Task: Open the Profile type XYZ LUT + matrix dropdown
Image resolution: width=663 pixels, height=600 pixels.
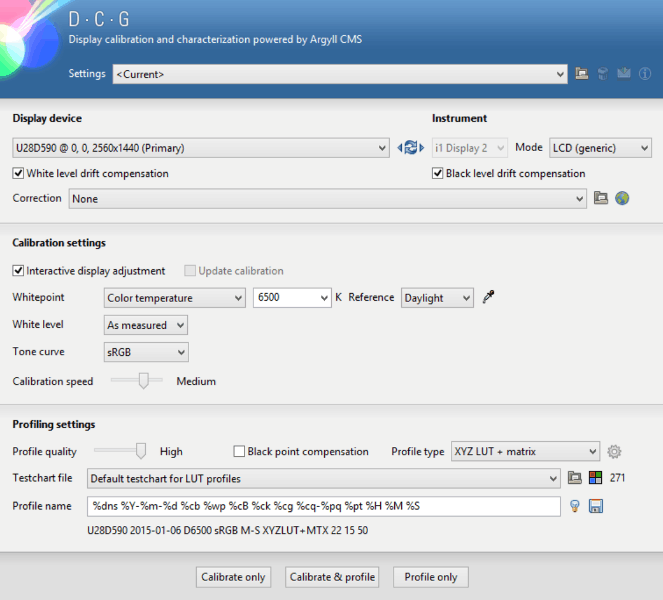Action: point(525,451)
